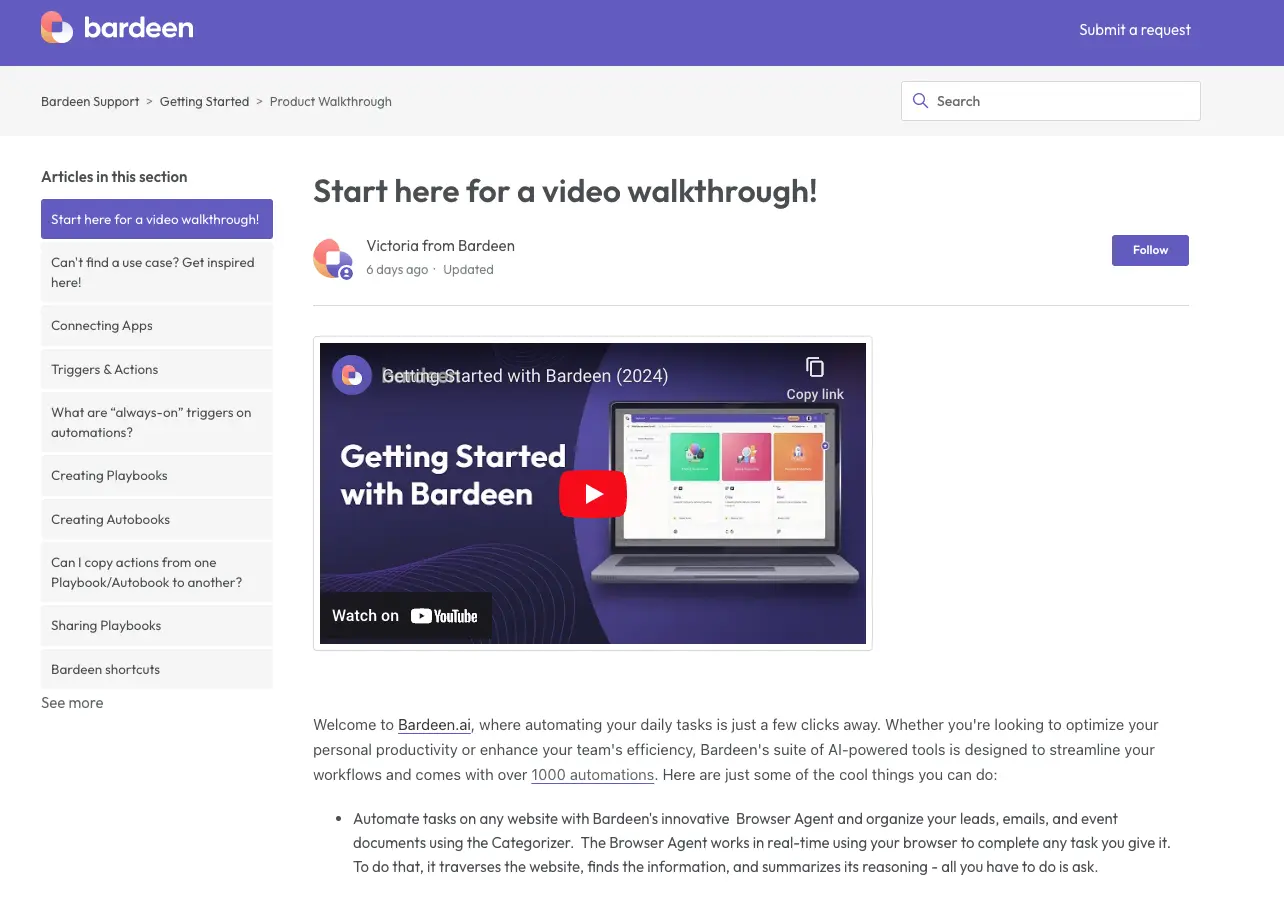Screen dimensions: 1284x897
Task: Open the Bardeen.ai link
Action: pos(434,724)
